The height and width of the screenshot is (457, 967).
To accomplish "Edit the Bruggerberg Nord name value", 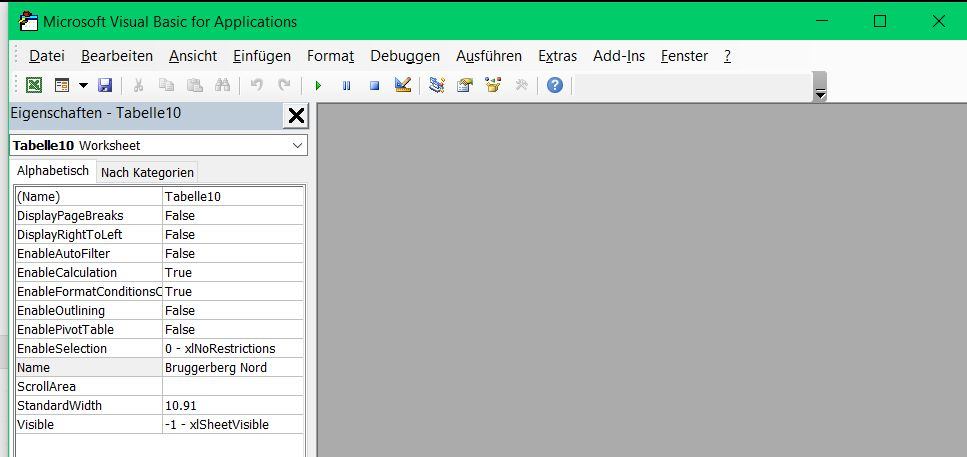I will click(233, 368).
